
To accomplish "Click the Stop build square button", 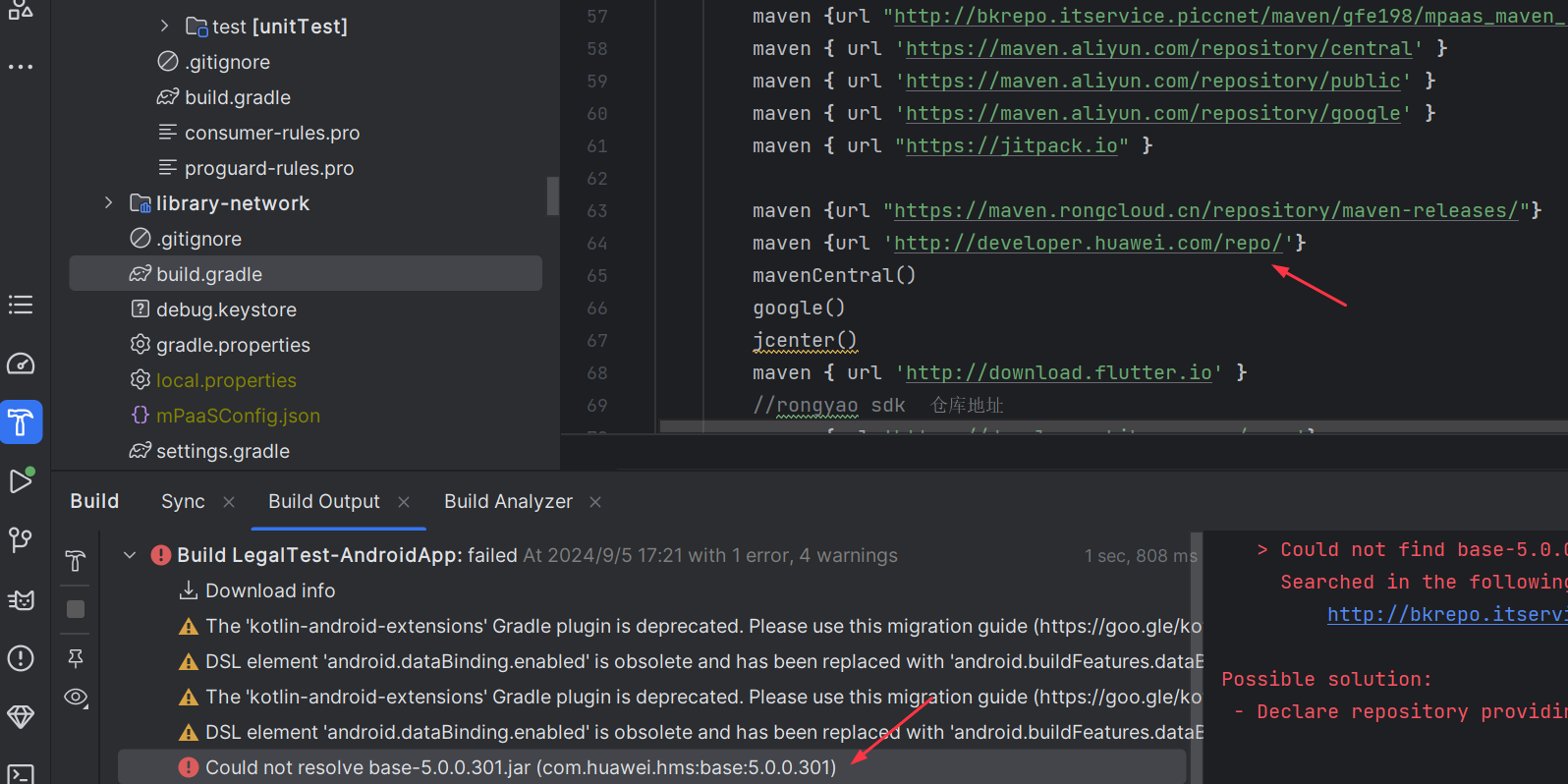I will [x=76, y=609].
